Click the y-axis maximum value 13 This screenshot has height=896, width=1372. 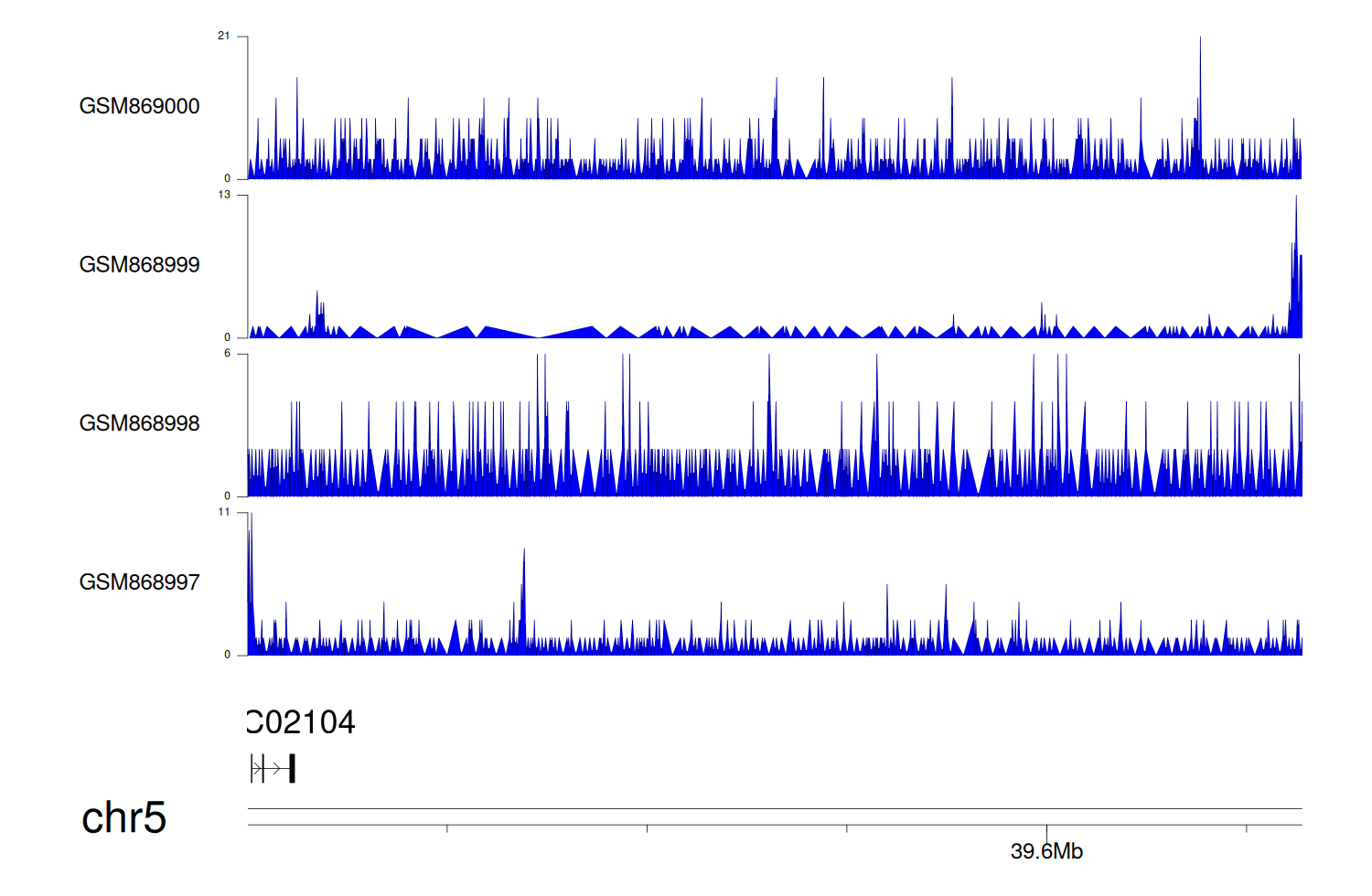click(224, 195)
